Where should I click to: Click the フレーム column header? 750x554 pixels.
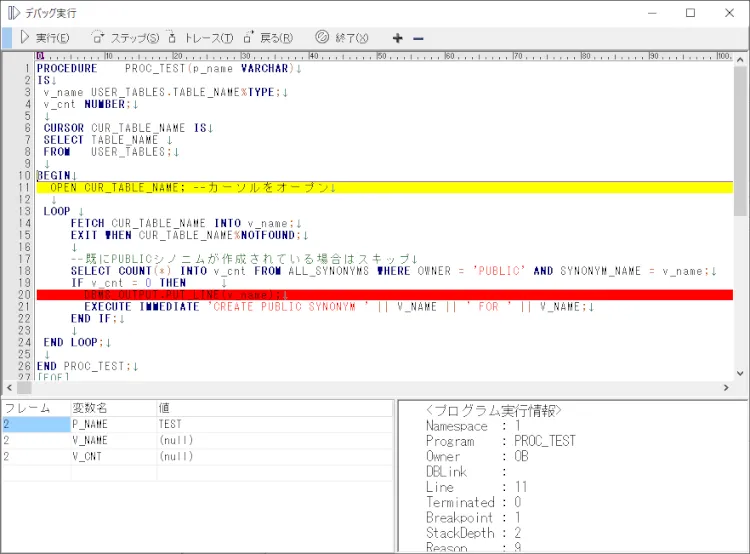36,408
